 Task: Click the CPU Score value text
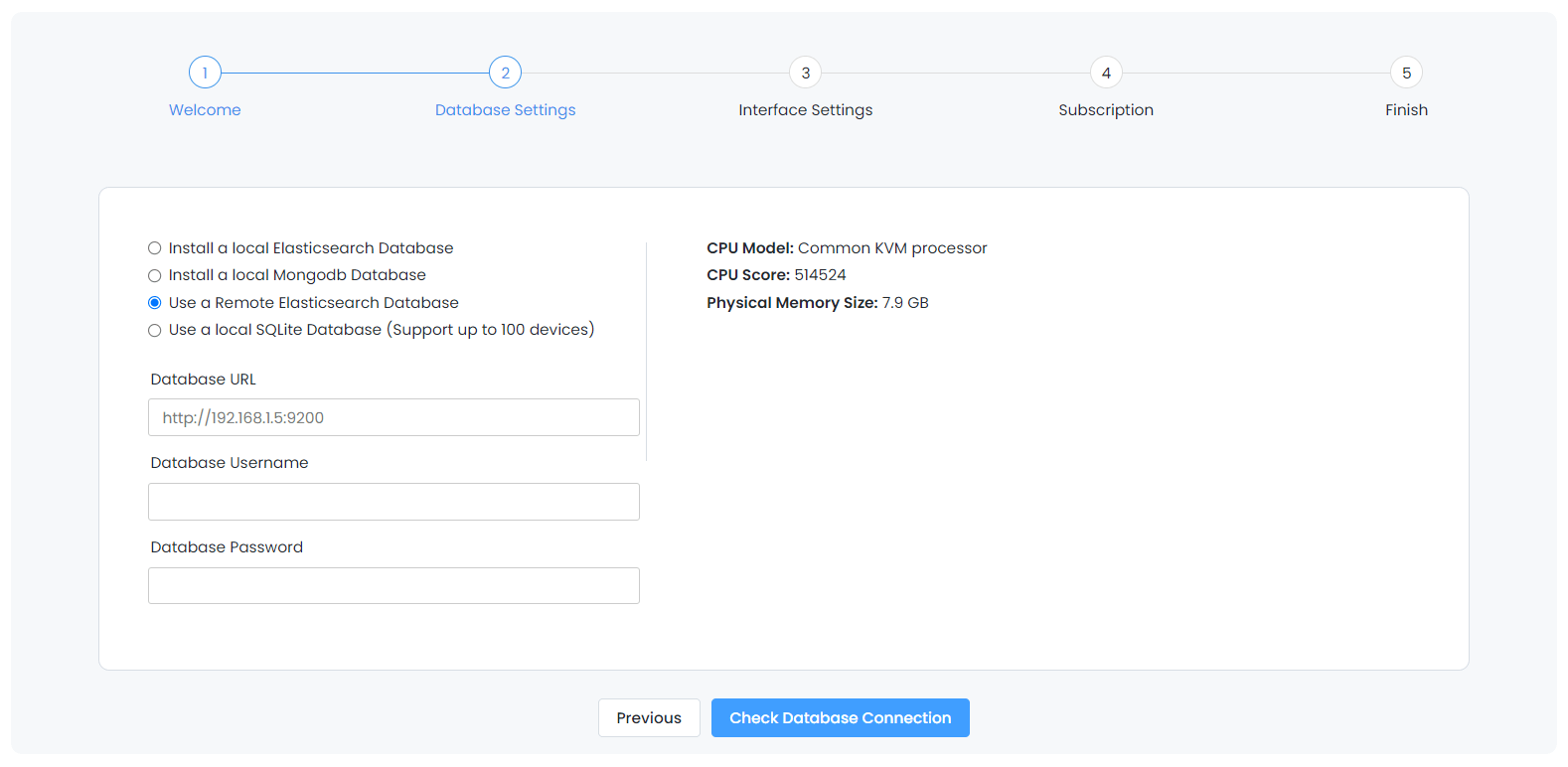point(820,275)
